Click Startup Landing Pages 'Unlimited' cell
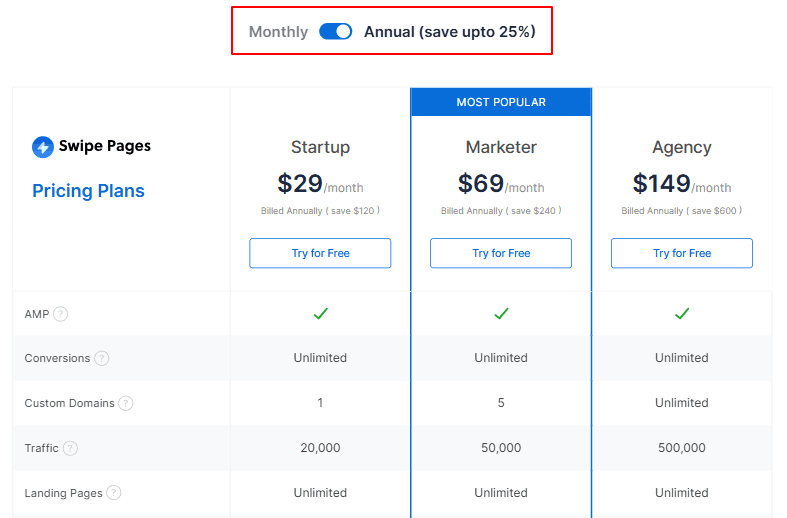This screenshot has height=518, width=787. [x=320, y=493]
